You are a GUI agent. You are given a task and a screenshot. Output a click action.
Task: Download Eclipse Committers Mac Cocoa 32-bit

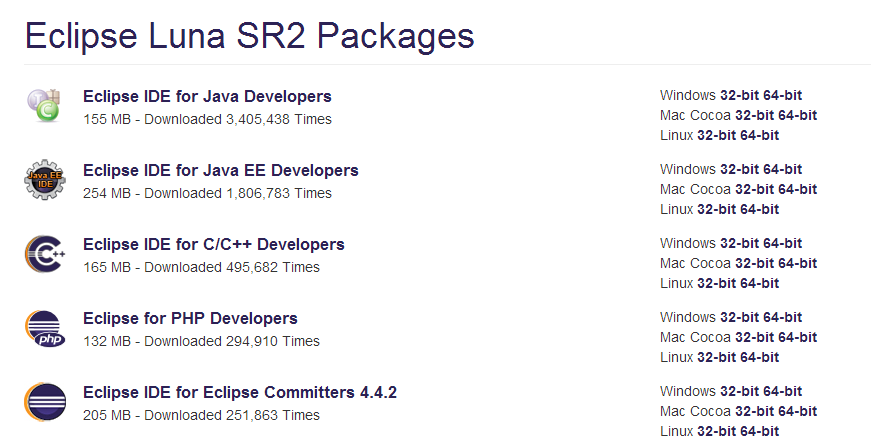(754, 411)
